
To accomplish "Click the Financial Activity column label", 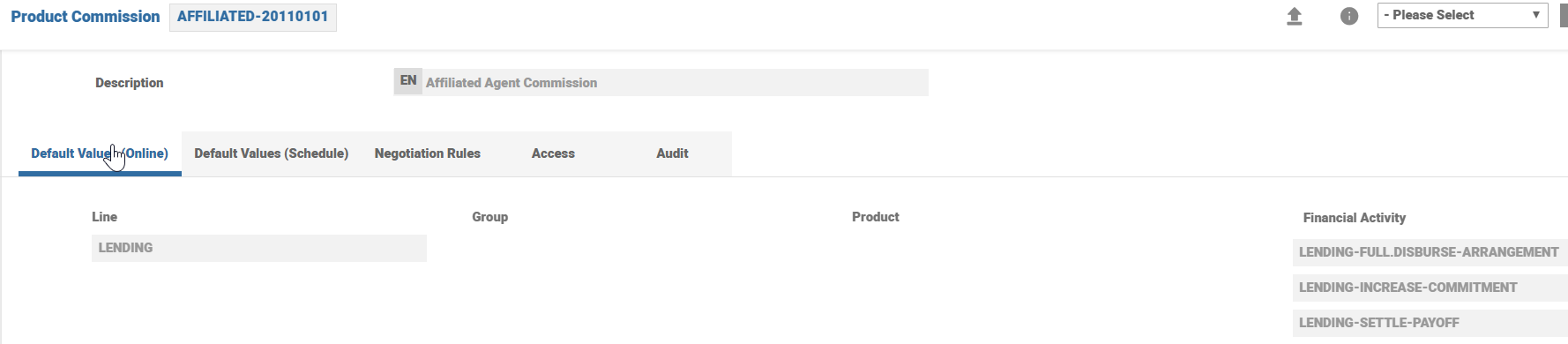I will click(x=1355, y=218).
